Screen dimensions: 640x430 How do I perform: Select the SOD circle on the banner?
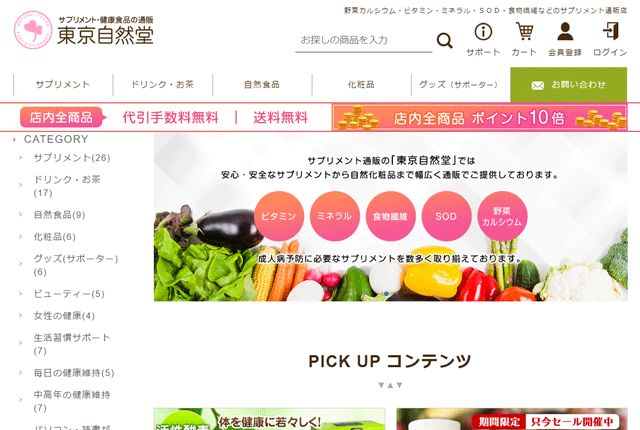(446, 216)
